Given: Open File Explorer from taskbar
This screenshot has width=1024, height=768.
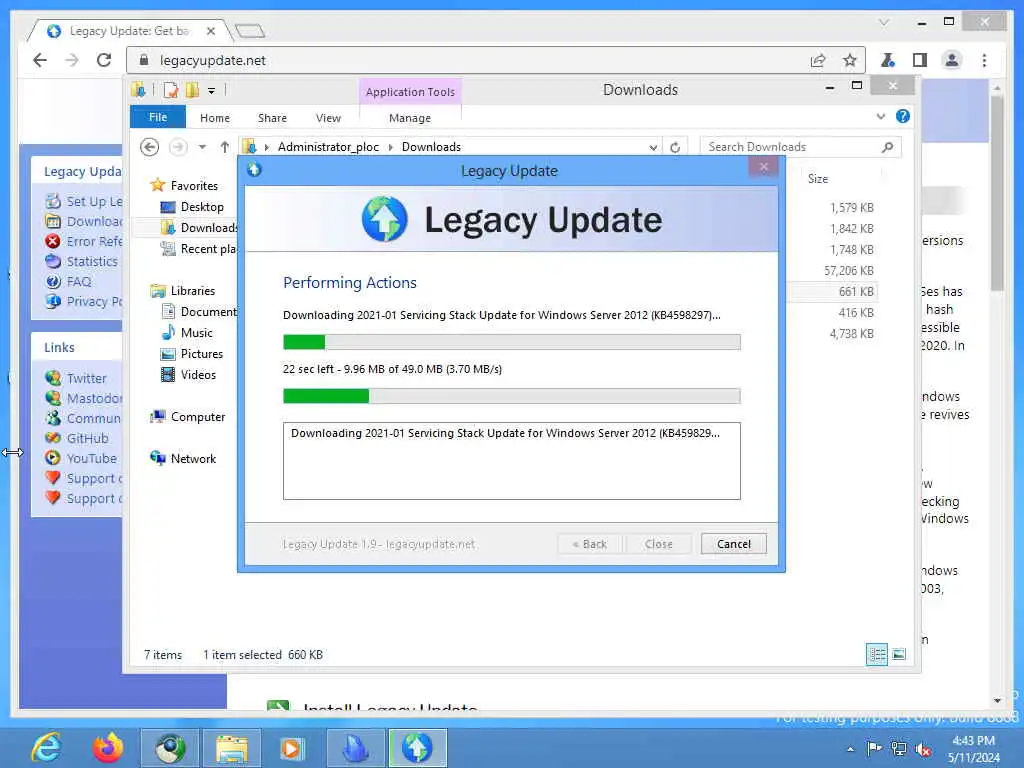Looking at the screenshot, I should [231, 748].
